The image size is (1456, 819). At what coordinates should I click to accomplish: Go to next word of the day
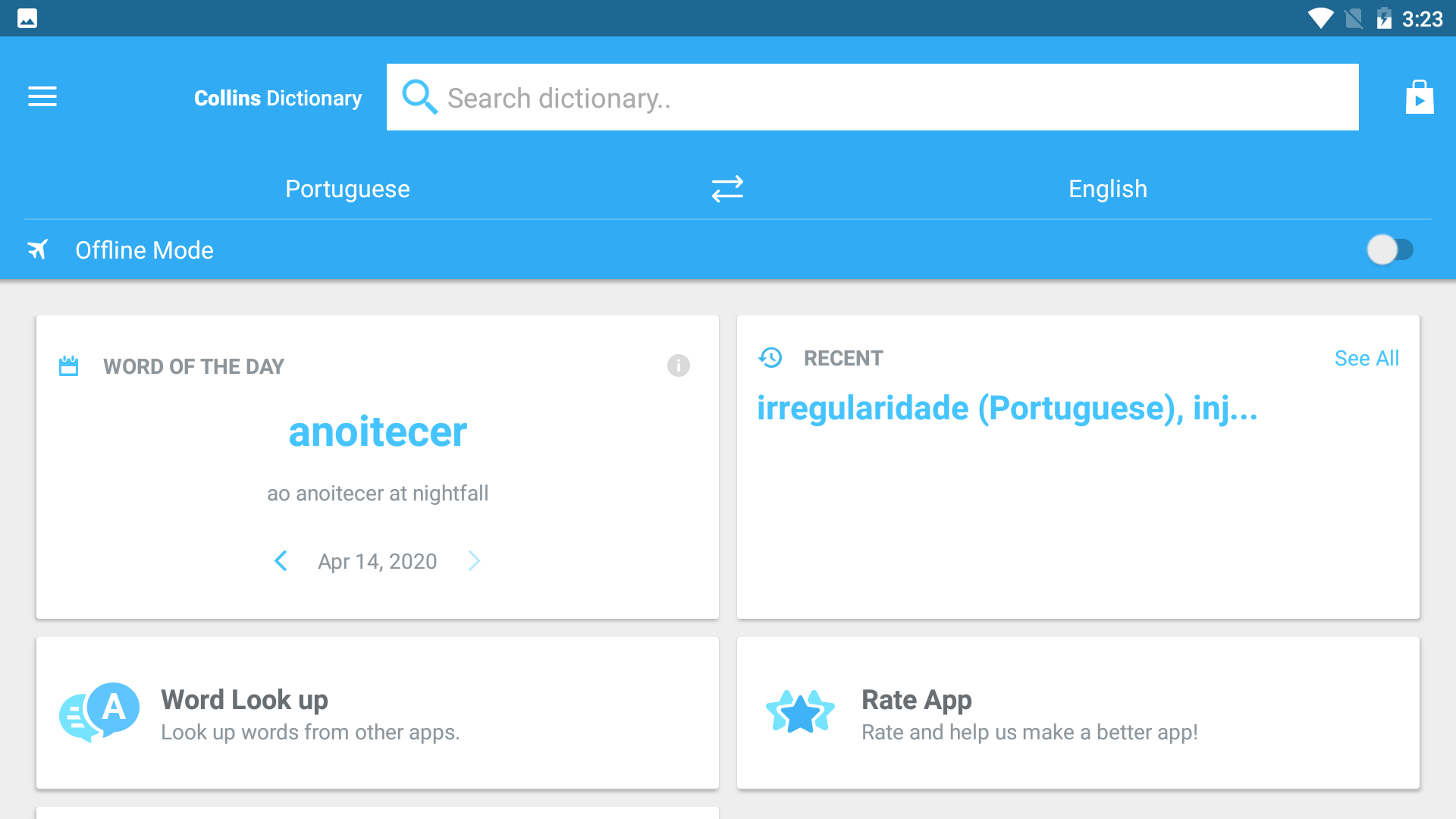(475, 561)
